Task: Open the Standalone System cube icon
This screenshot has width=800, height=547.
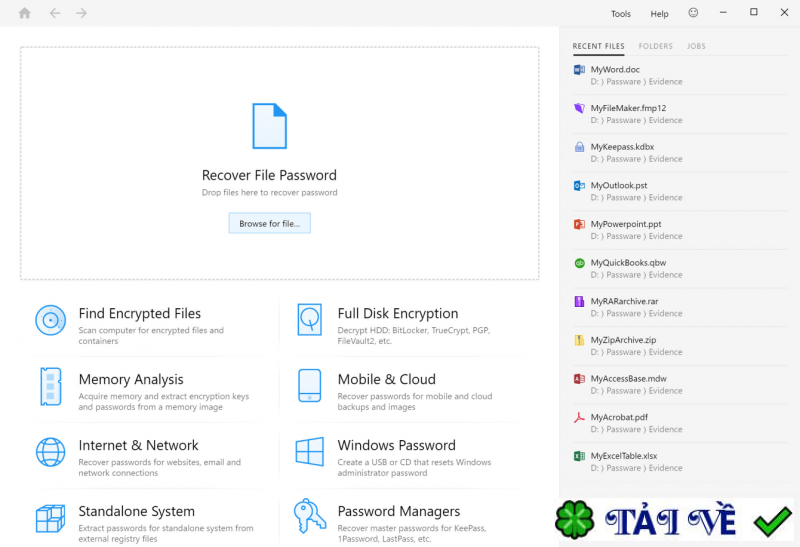Action: tap(50, 518)
